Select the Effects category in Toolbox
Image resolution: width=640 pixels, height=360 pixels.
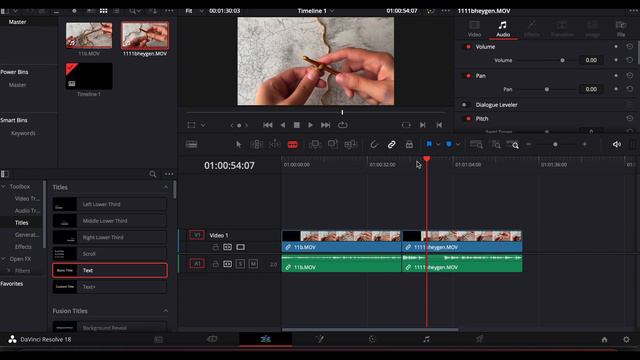(x=23, y=247)
